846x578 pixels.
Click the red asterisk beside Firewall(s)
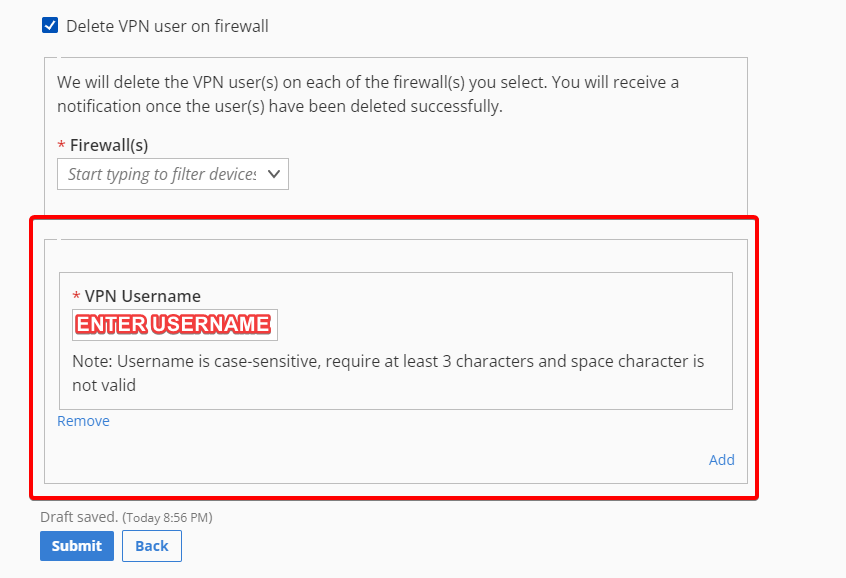[62, 145]
